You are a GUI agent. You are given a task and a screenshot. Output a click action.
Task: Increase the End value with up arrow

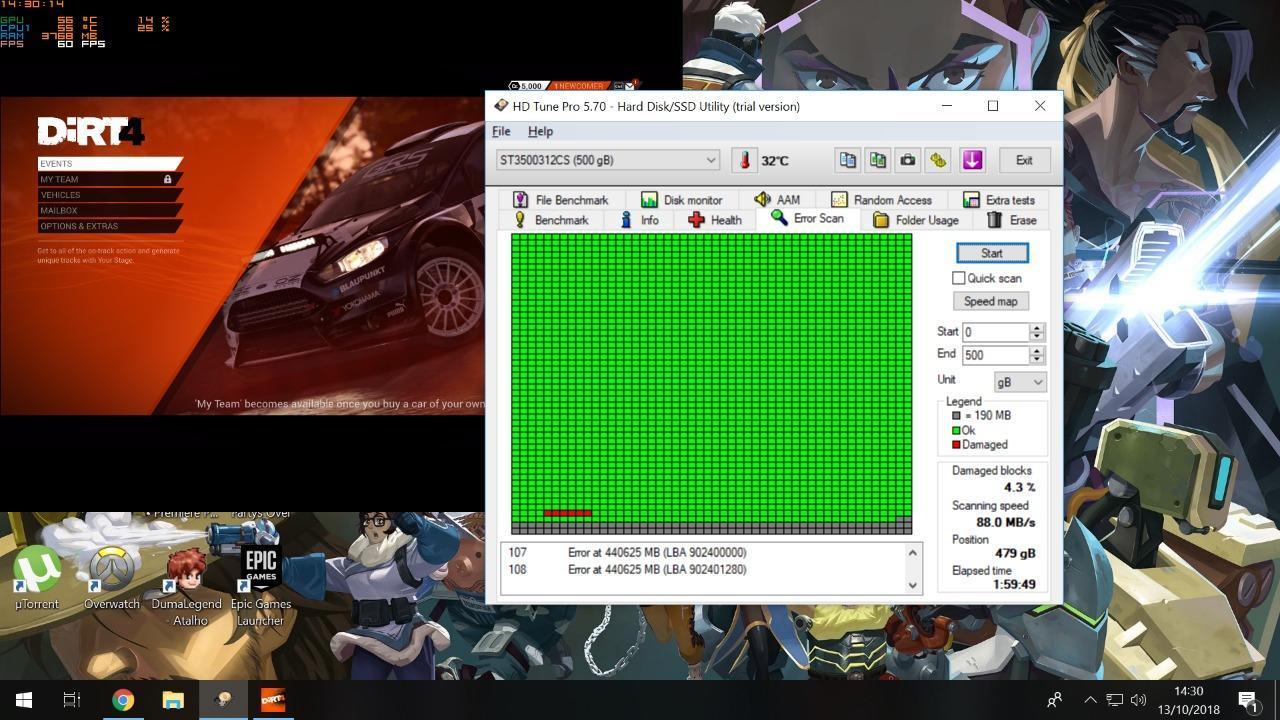click(1037, 350)
